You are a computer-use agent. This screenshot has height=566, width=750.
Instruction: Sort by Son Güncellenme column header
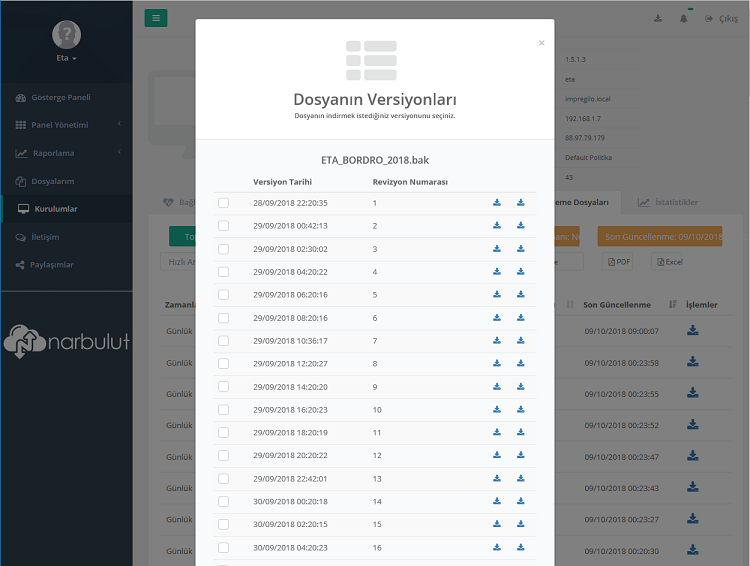[617, 304]
